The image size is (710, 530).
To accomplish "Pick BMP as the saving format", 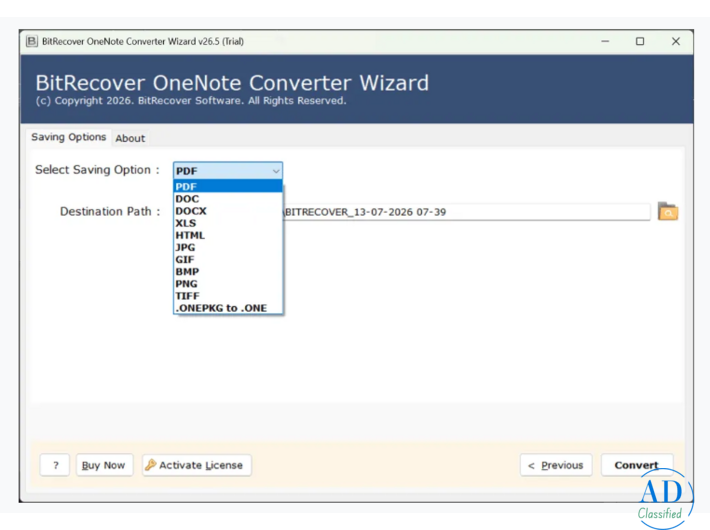I will tap(228, 271).
